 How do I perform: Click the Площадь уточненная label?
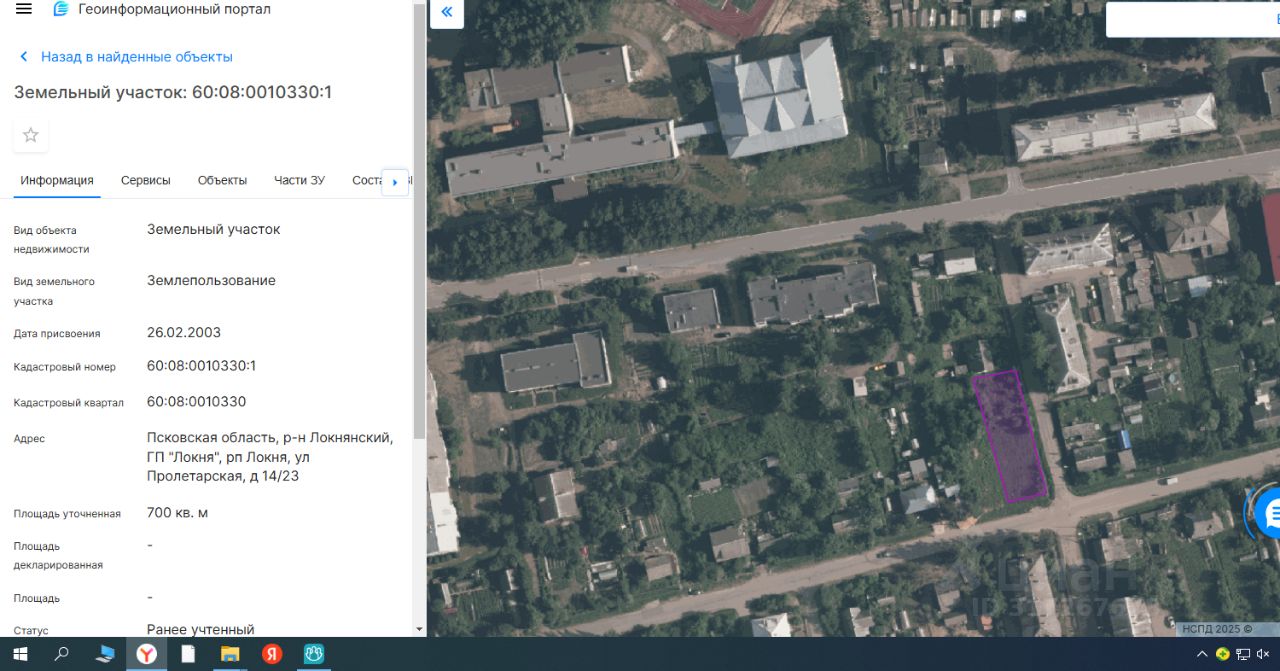coord(67,514)
